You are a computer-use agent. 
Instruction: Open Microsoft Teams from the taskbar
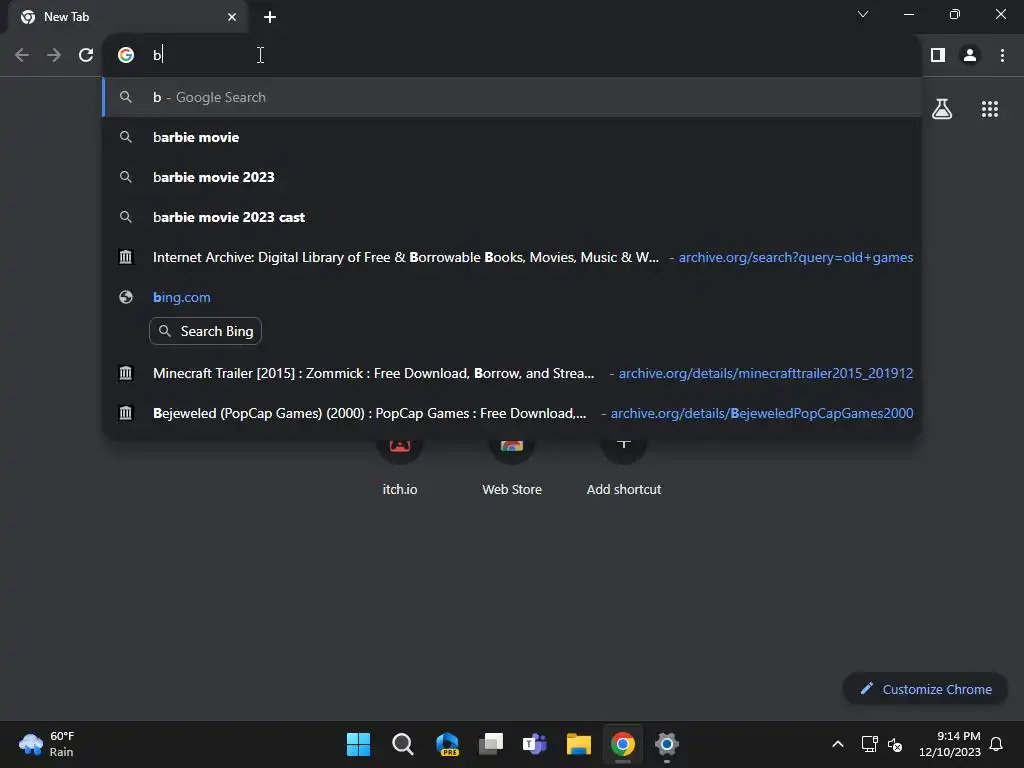pyautogui.click(x=534, y=744)
